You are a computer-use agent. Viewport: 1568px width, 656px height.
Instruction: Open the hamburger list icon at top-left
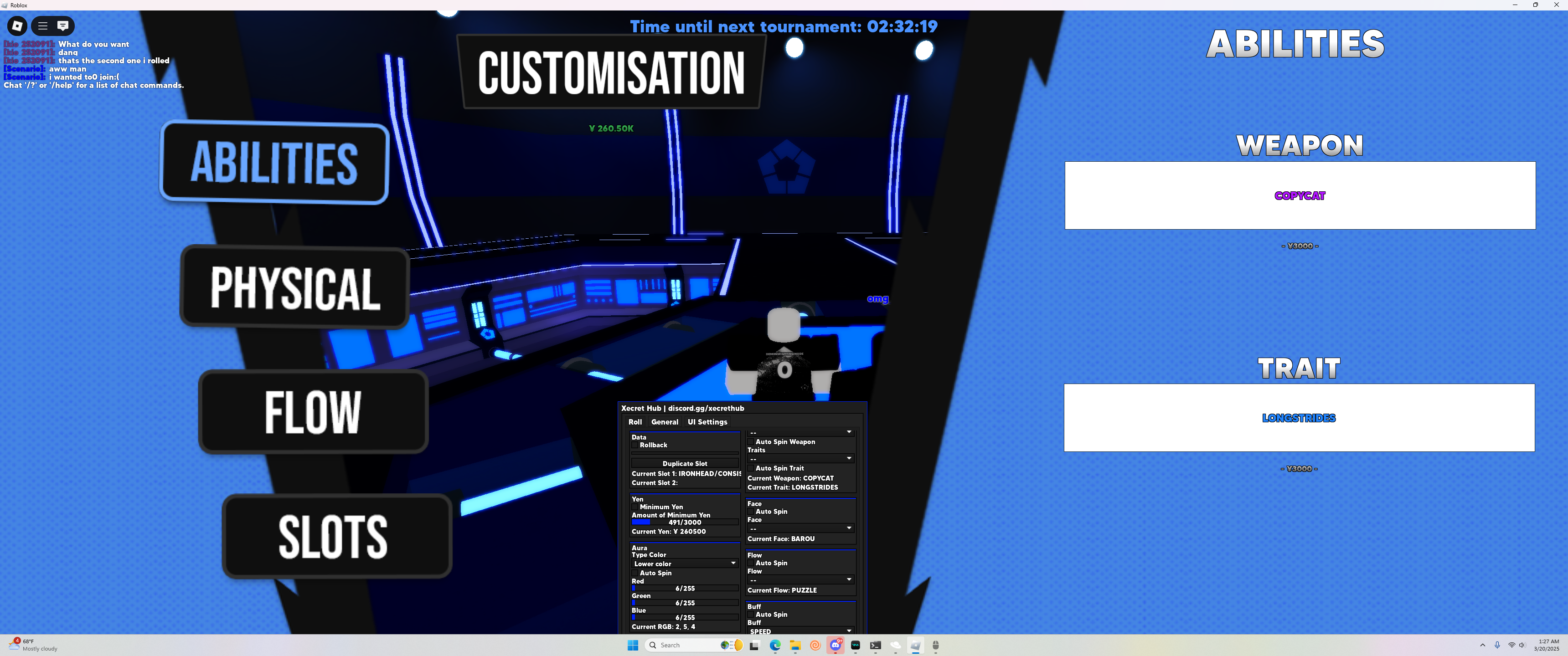click(x=42, y=26)
